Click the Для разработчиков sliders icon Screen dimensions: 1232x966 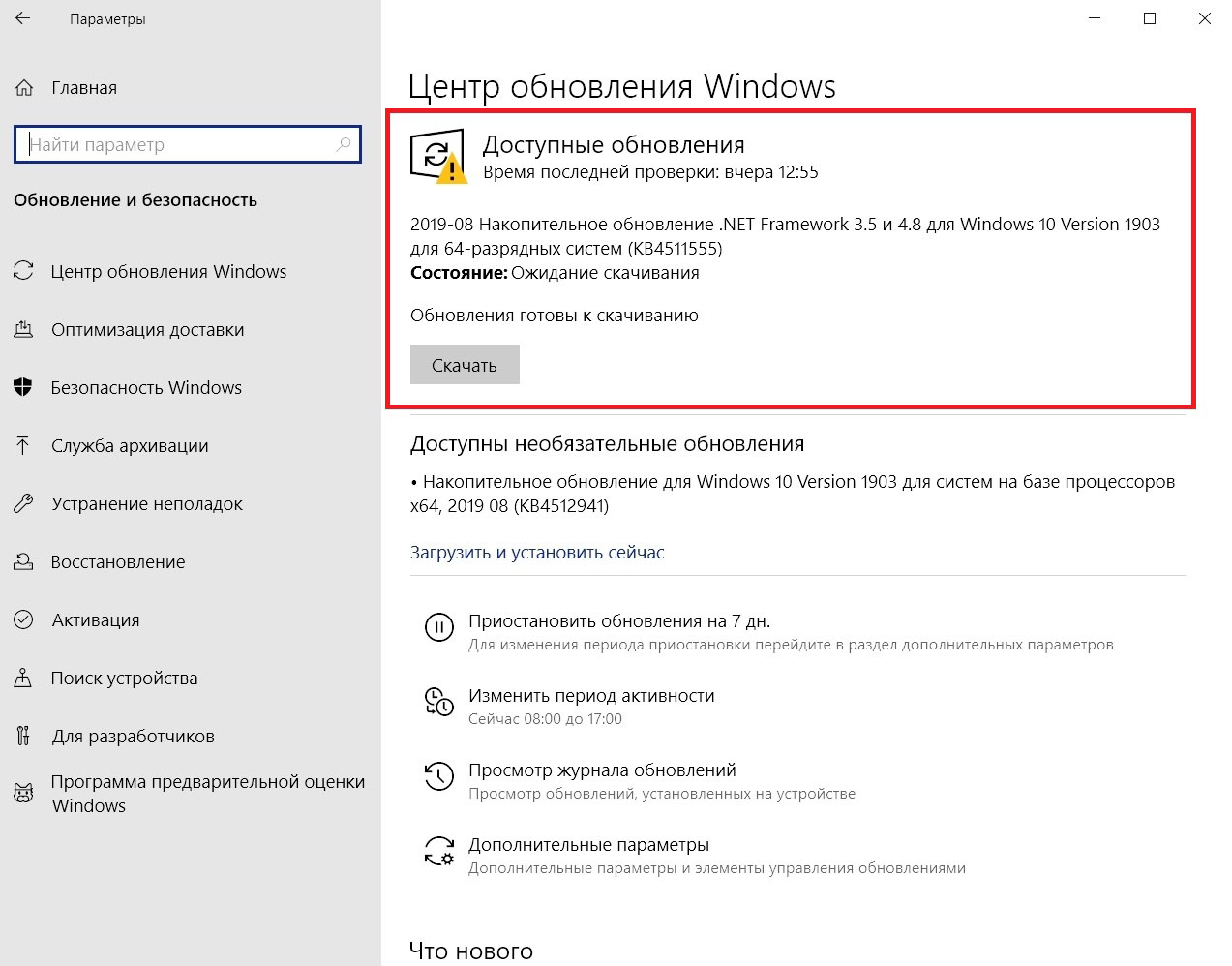click(x=24, y=736)
